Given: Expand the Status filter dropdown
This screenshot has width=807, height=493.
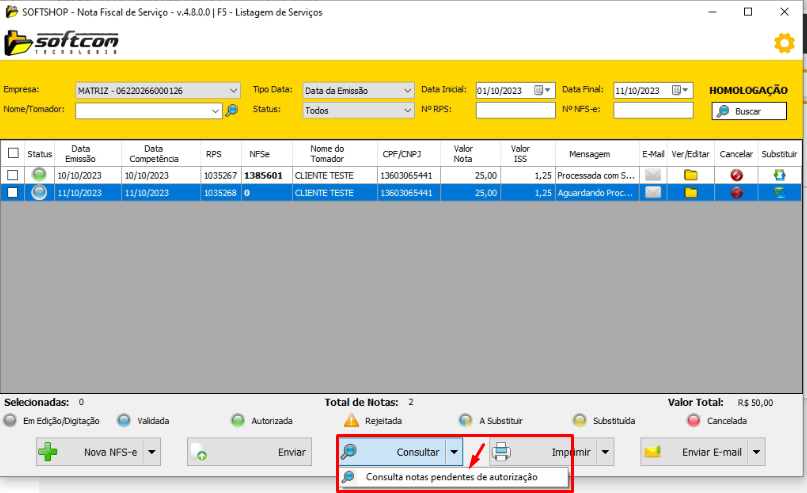Looking at the screenshot, I should point(407,110).
